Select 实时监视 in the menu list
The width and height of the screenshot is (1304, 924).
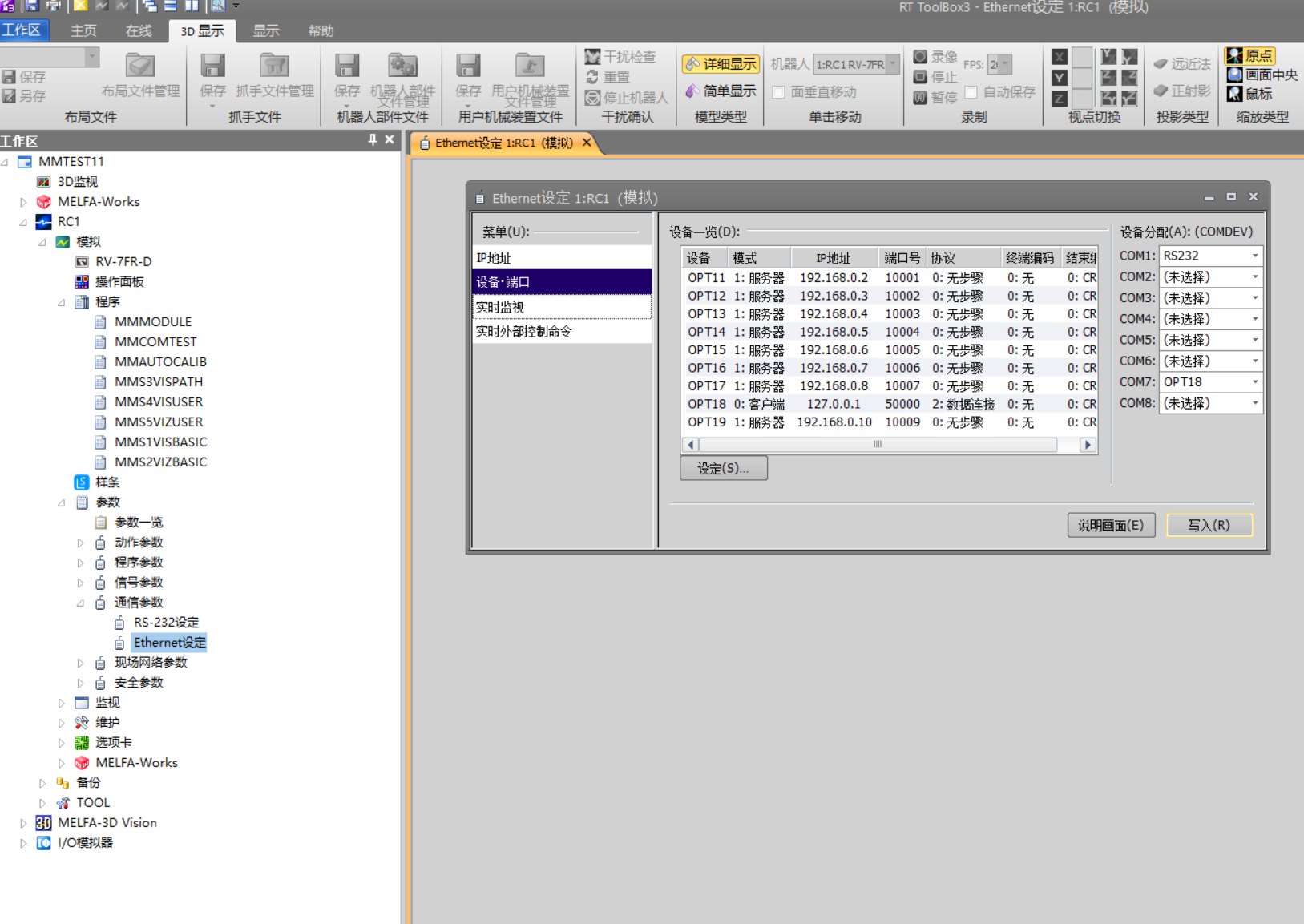coord(561,307)
